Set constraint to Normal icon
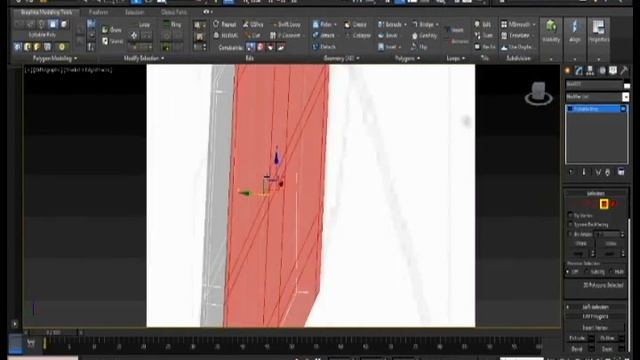This screenshot has height=360, width=640. tap(281, 47)
